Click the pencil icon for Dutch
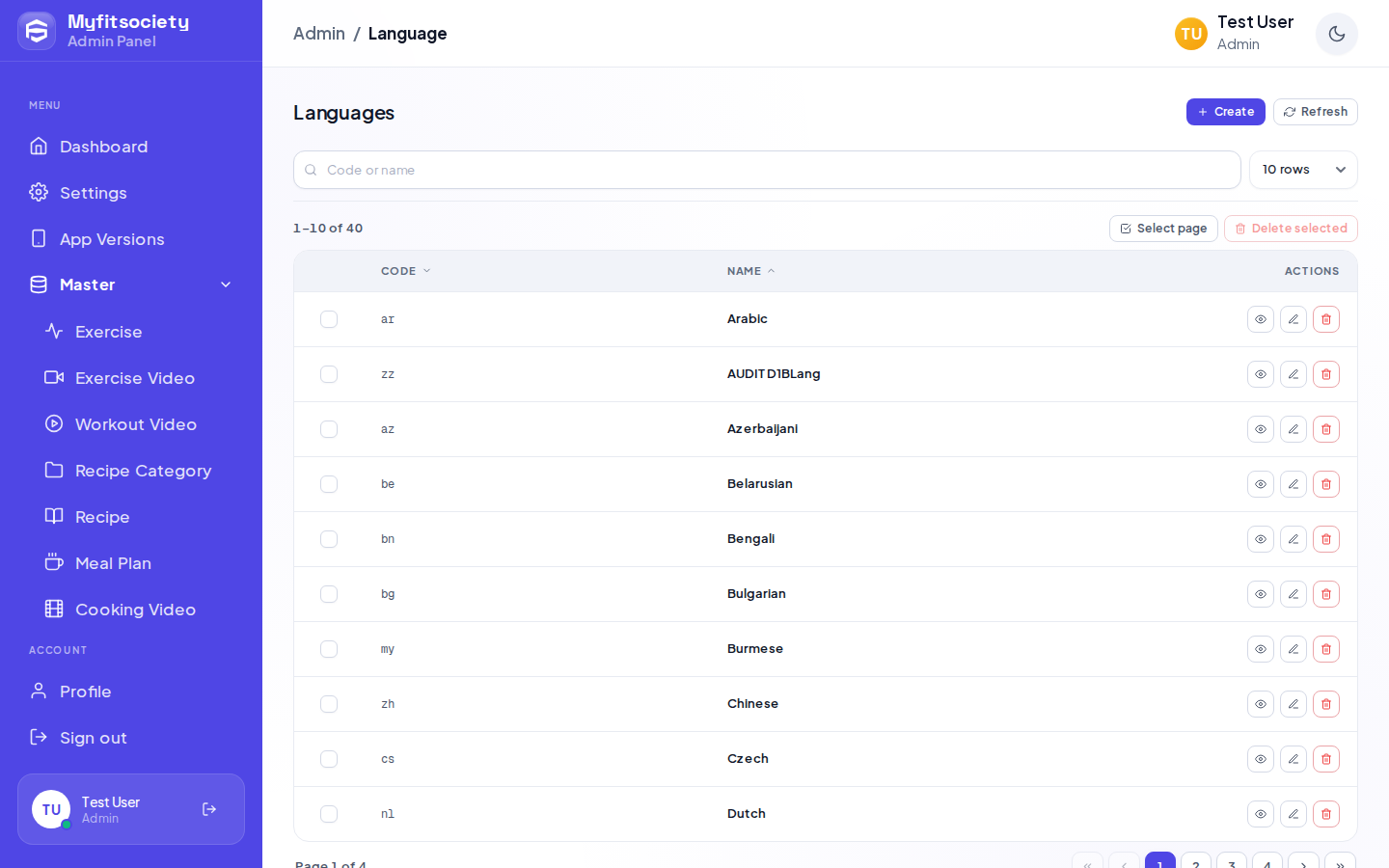Screen dimensions: 1389x868 tap(1294, 814)
